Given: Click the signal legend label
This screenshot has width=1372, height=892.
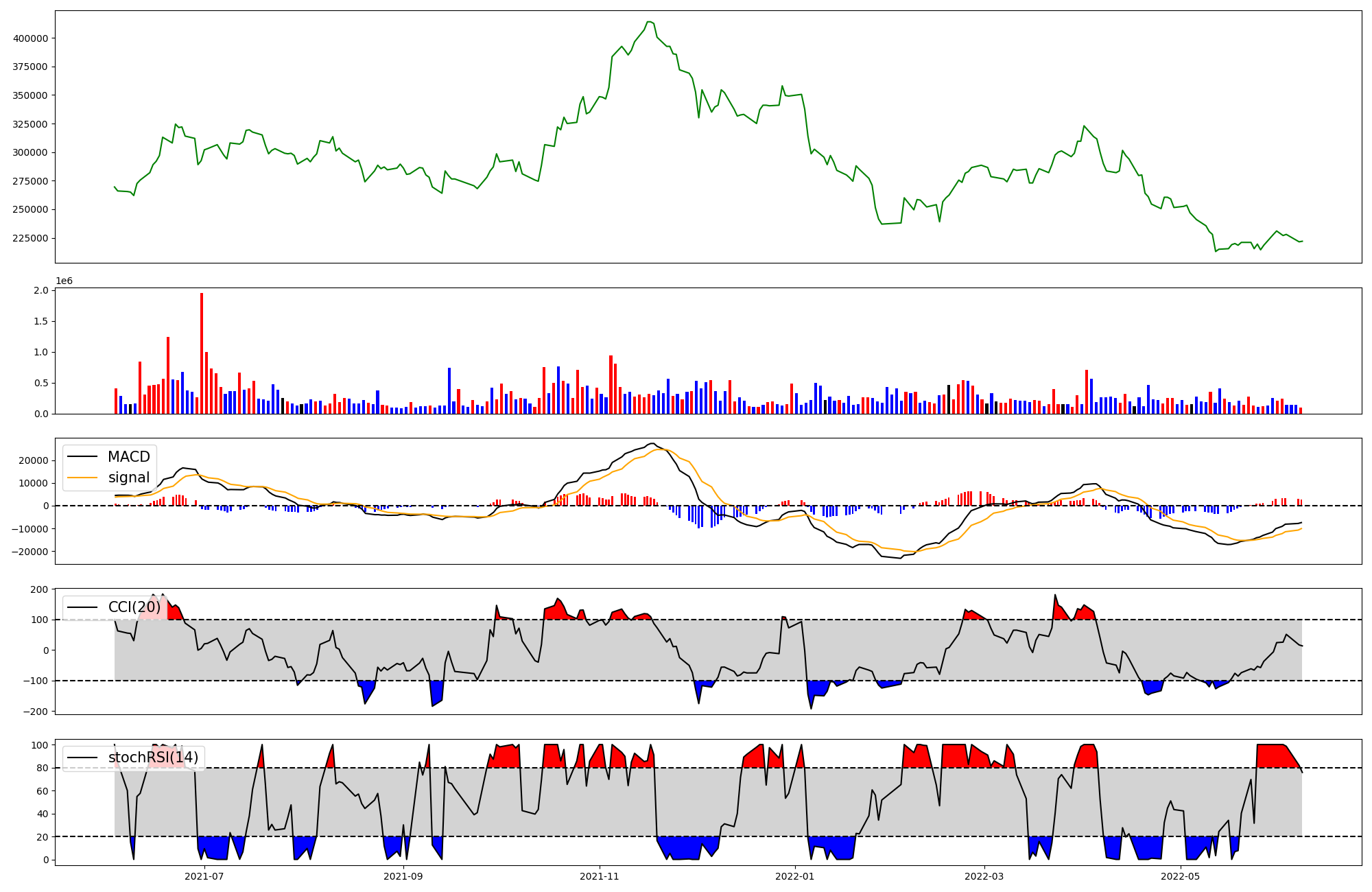Looking at the screenshot, I should [x=128, y=478].
